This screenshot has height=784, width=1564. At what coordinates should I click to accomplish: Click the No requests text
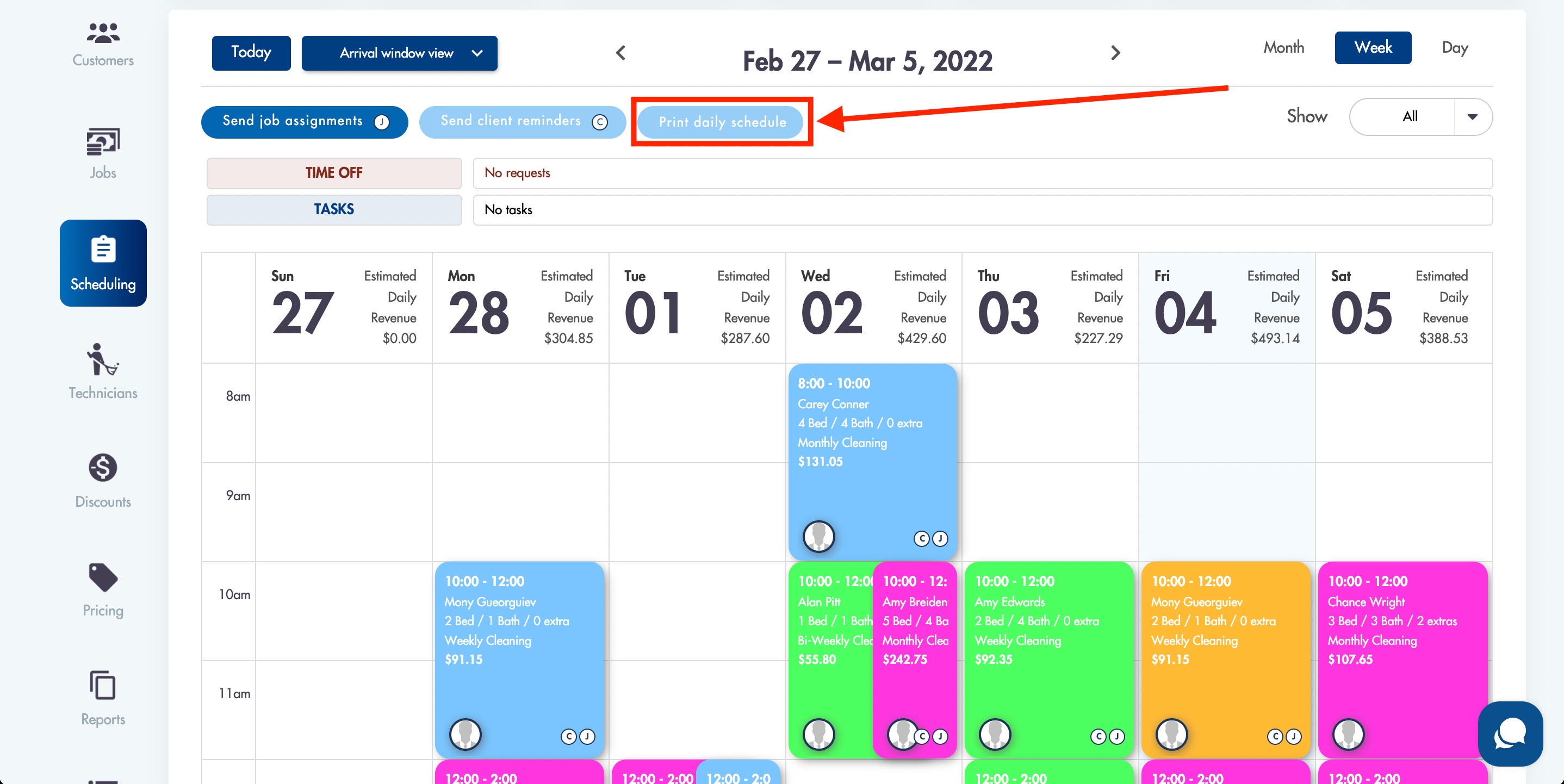(x=517, y=173)
